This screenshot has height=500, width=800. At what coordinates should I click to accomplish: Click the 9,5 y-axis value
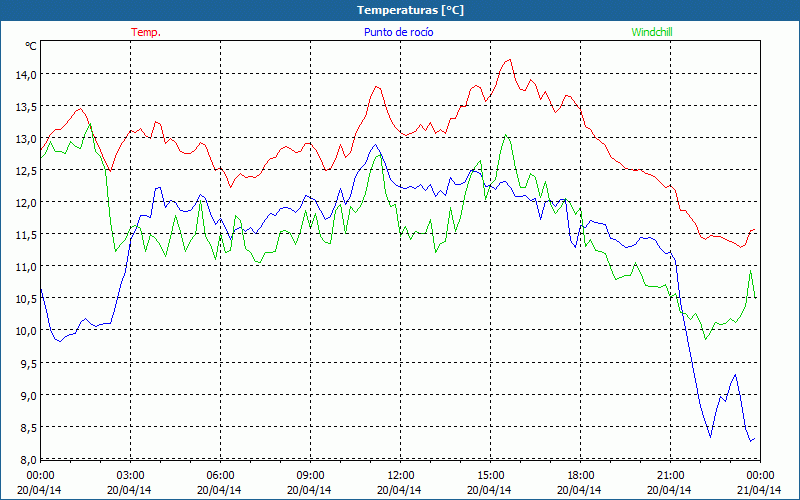click(28, 363)
